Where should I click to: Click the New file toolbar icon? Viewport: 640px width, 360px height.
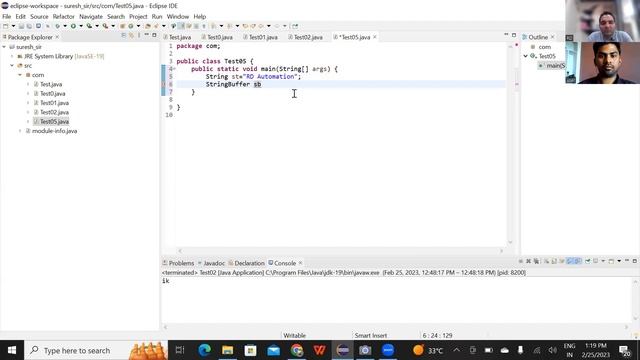point(6,26)
